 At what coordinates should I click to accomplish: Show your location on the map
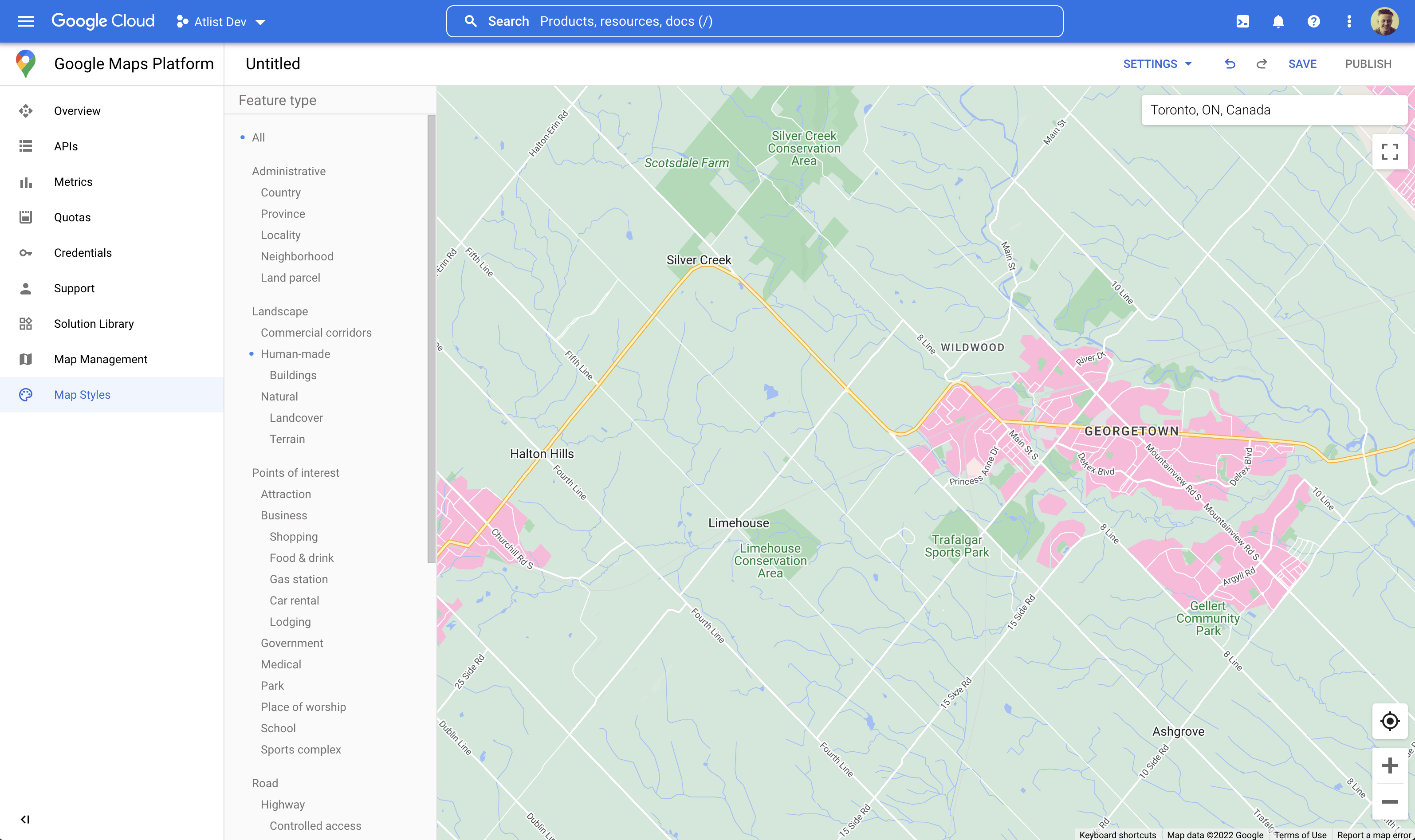click(x=1390, y=721)
